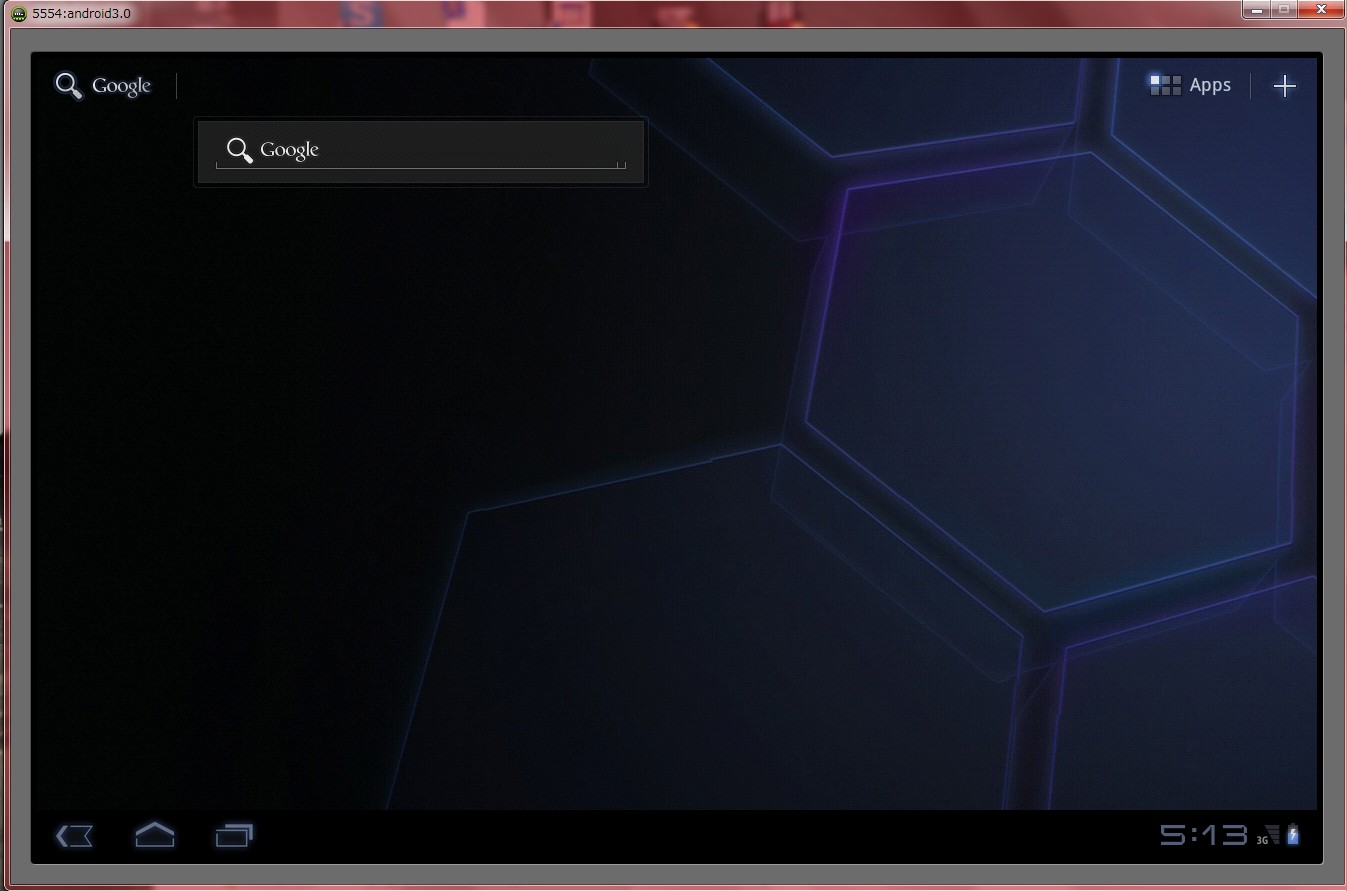Tap the plus icon to customize home screen
1347x891 pixels.
[x=1284, y=86]
